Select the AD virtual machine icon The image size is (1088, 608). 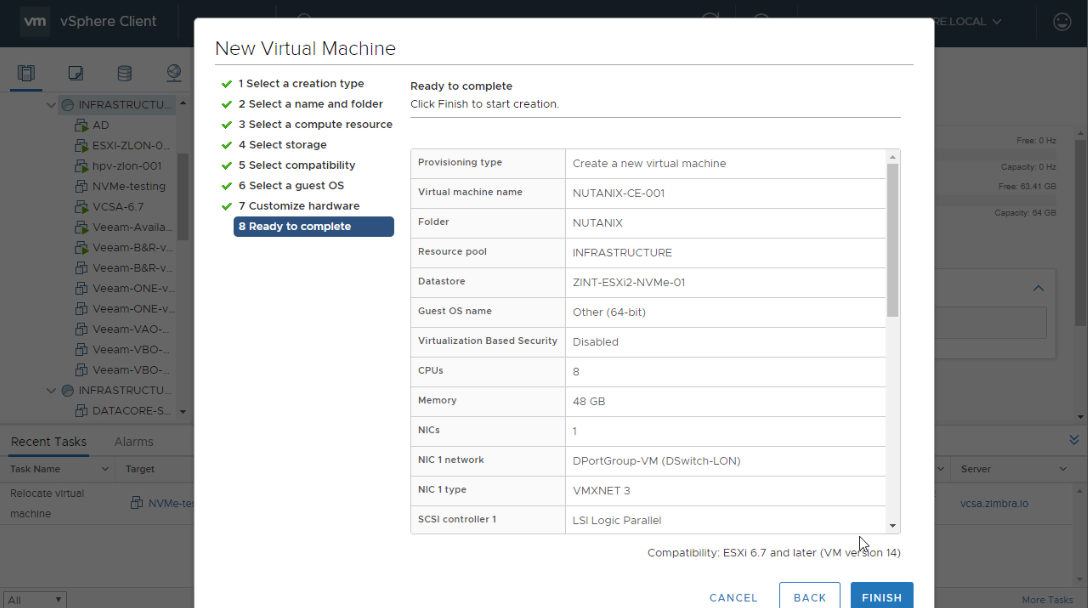(81, 126)
